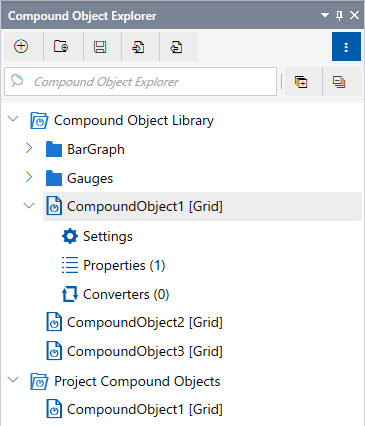
Task: Collapse the Project Compound Objects node
Action: tap(13, 379)
